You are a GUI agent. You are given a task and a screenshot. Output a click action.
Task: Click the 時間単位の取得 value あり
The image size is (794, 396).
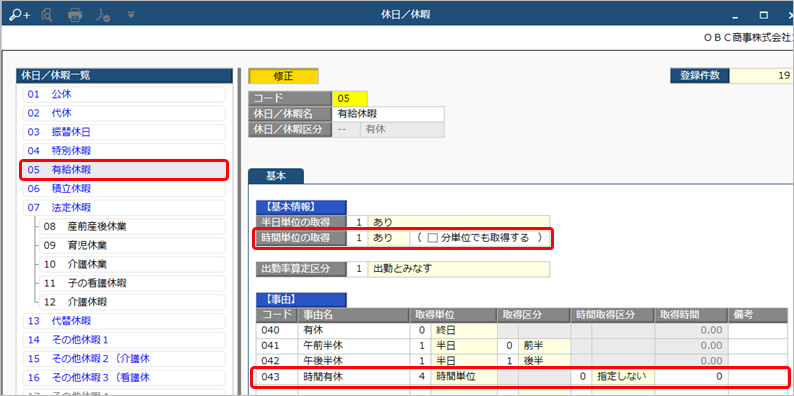(x=388, y=237)
